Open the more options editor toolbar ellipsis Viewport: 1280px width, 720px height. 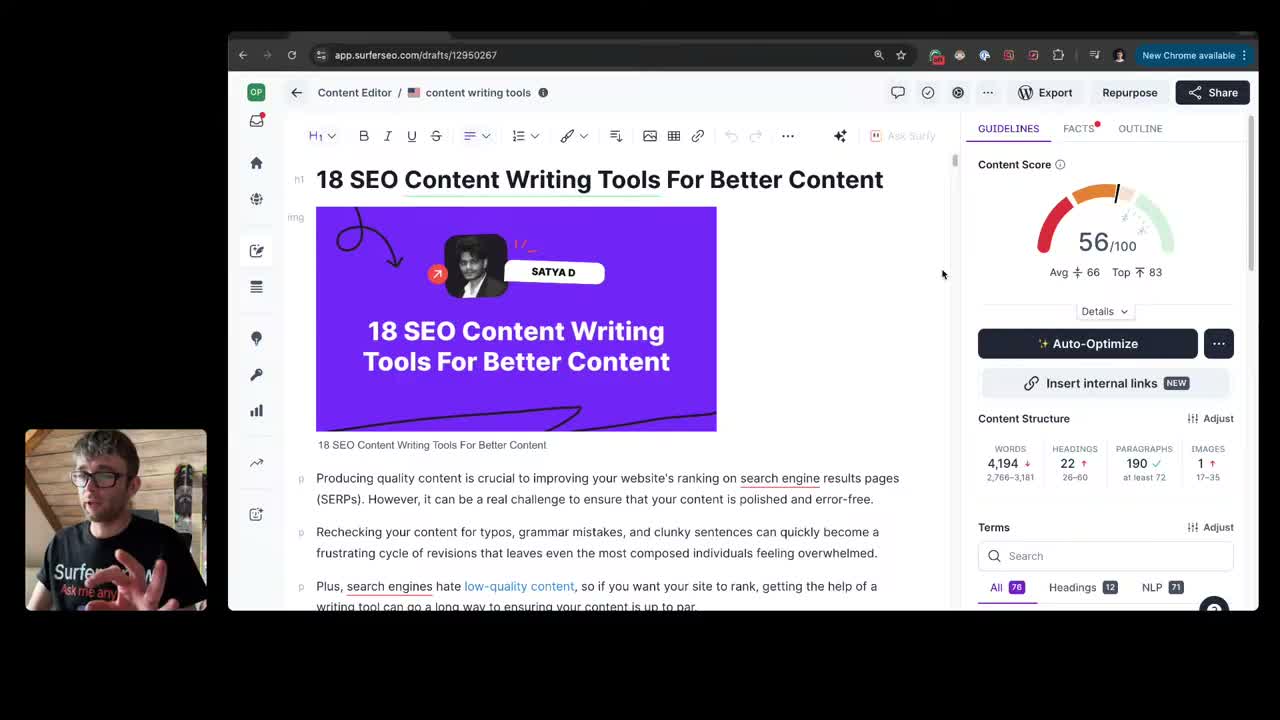click(x=788, y=136)
